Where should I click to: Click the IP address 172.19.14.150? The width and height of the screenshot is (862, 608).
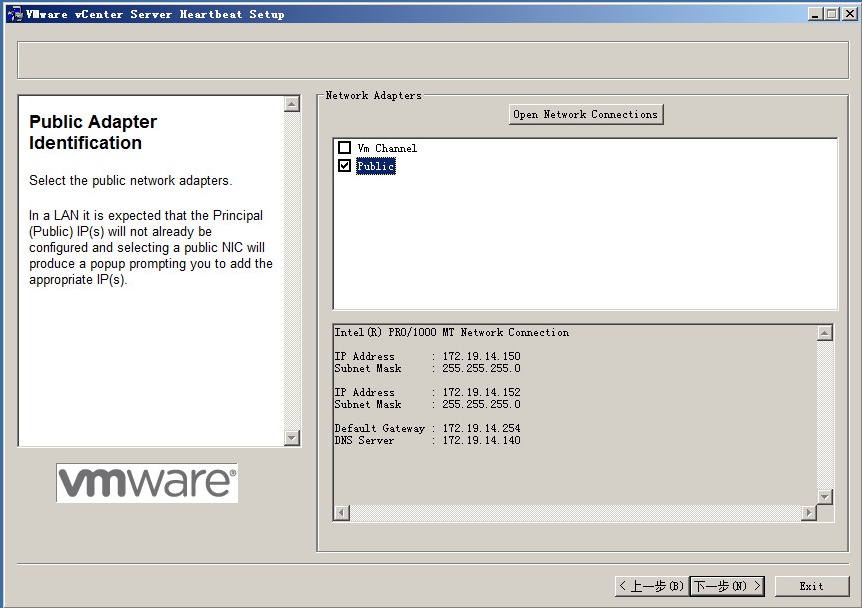pos(481,356)
